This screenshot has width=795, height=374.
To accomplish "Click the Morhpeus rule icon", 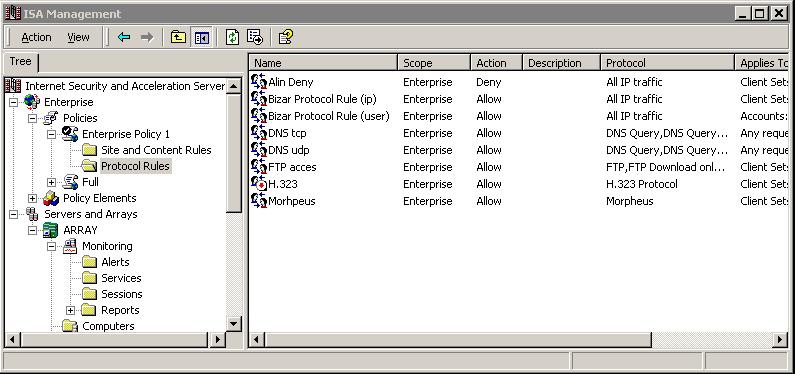I will coord(259,201).
